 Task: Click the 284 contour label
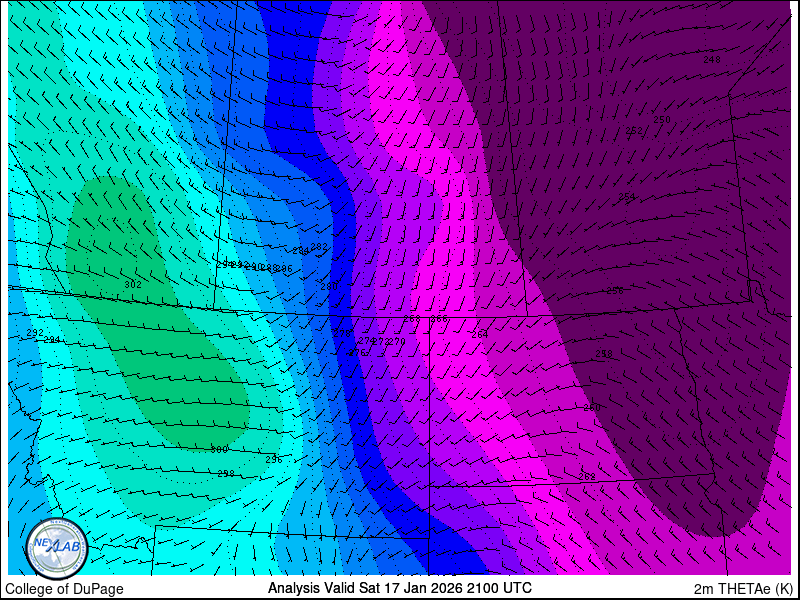[x=301, y=251]
